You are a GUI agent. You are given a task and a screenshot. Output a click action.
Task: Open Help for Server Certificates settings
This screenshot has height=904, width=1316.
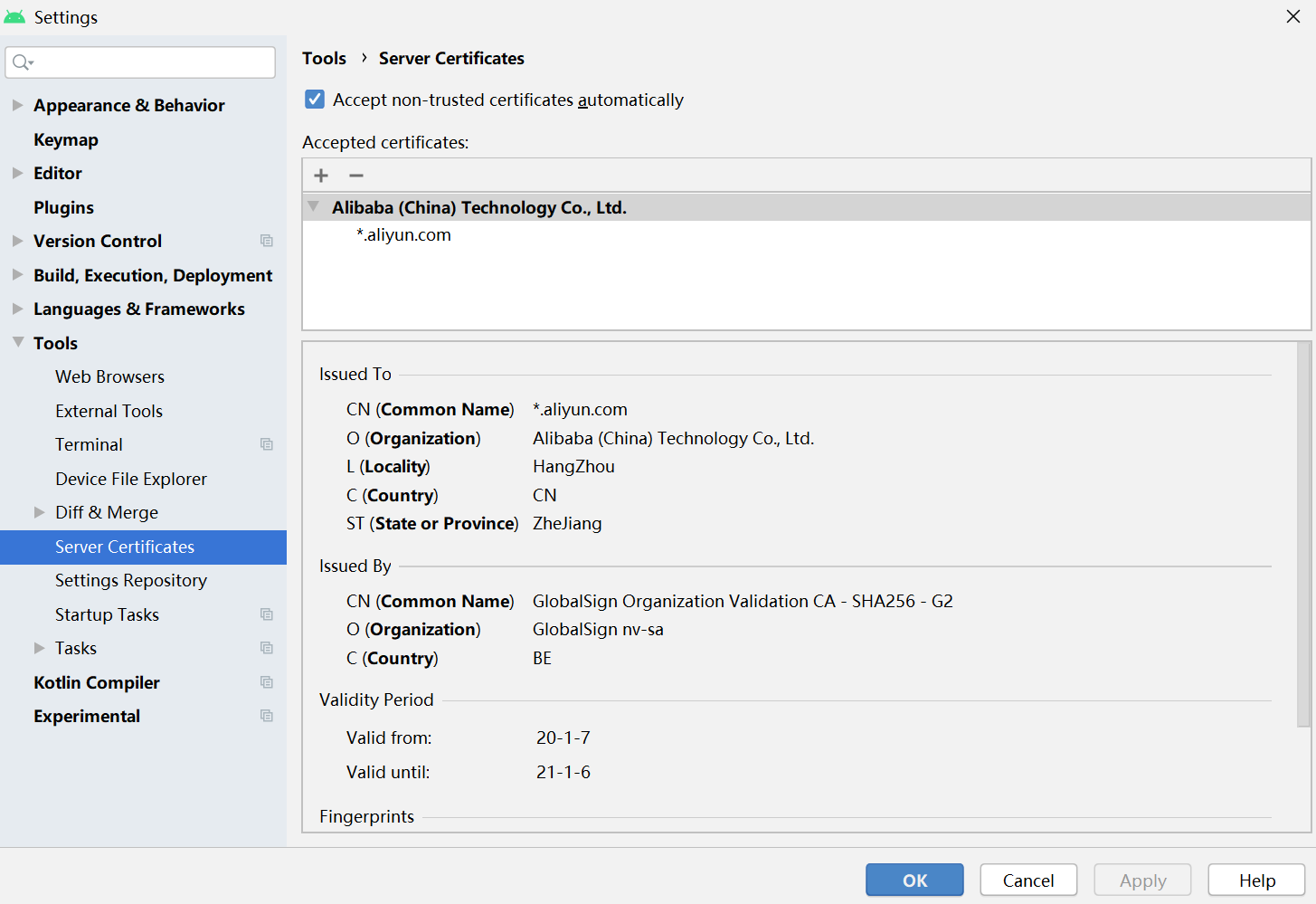pos(1256,879)
